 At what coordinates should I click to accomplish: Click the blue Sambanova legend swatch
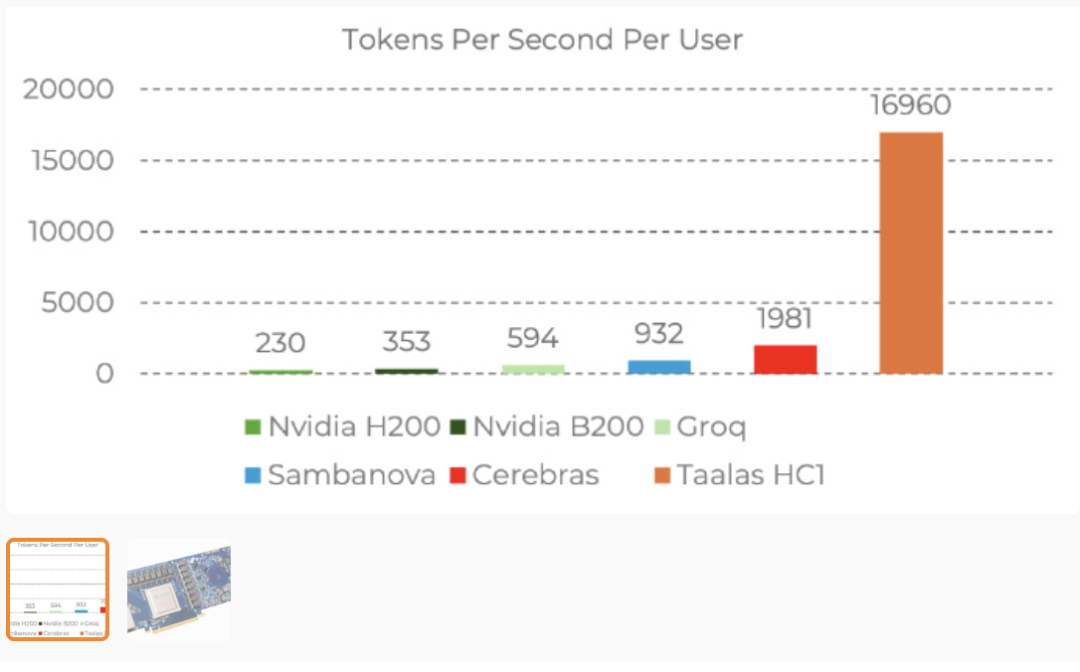click(x=253, y=475)
